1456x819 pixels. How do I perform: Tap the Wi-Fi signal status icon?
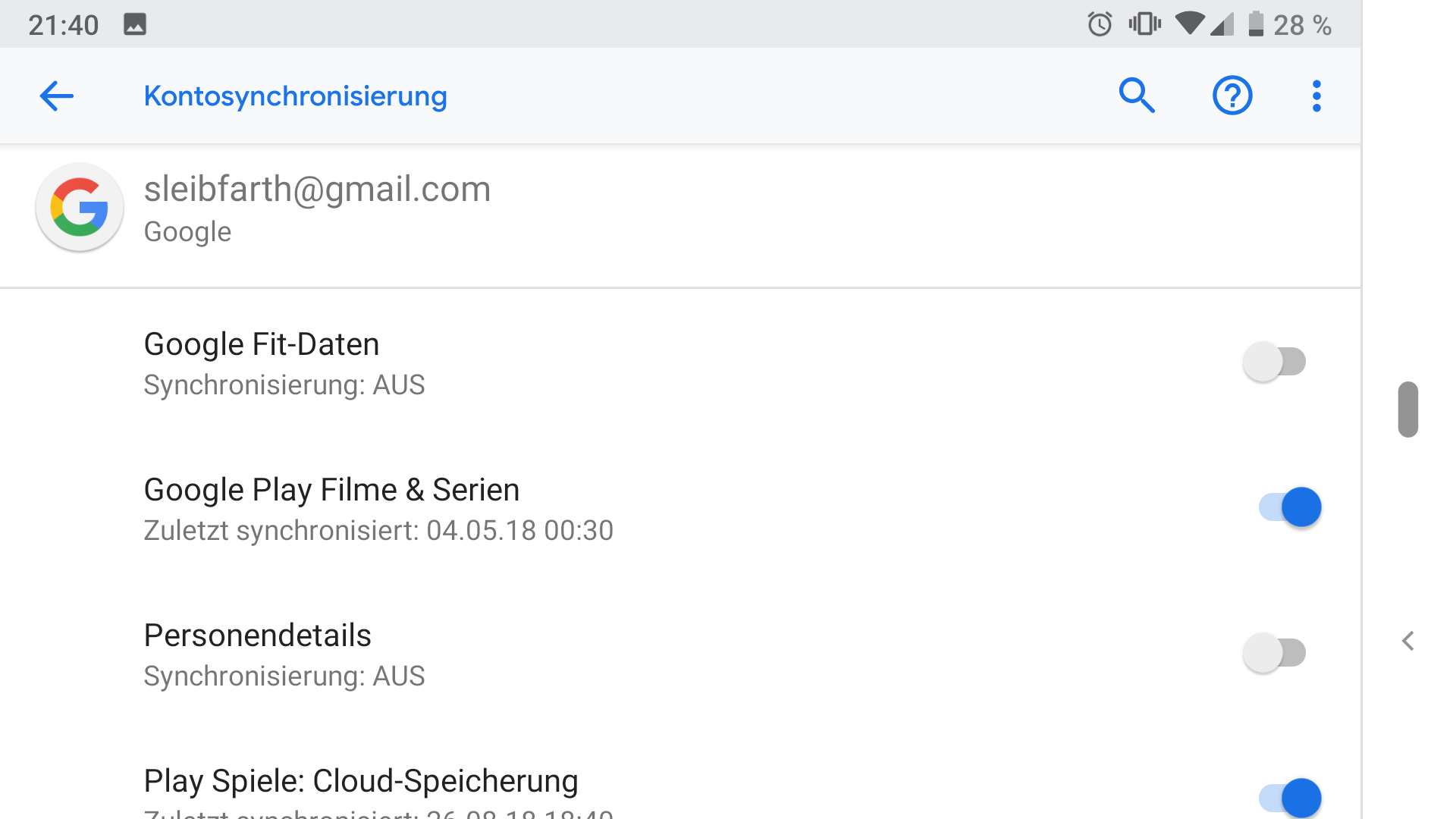point(1189,24)
